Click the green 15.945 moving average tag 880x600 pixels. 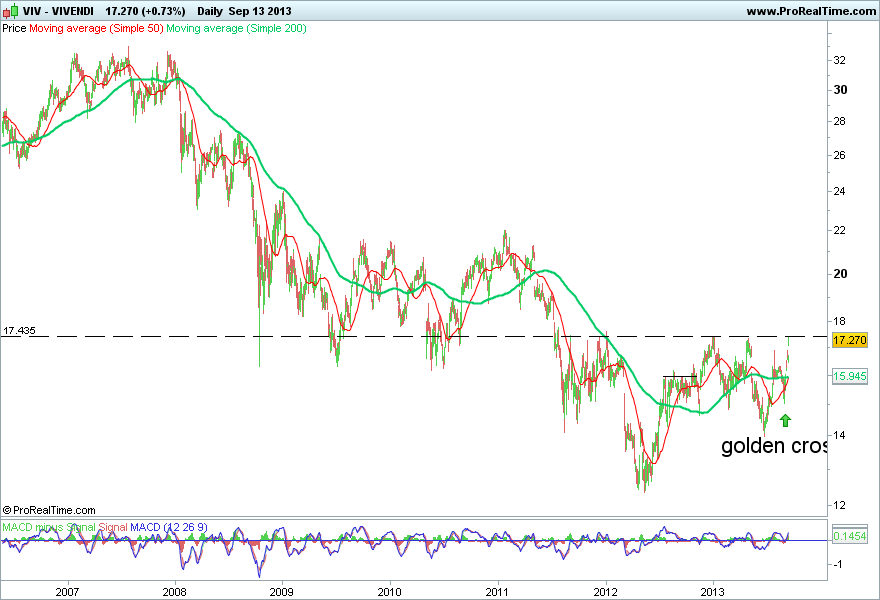[x=850, y=376]
